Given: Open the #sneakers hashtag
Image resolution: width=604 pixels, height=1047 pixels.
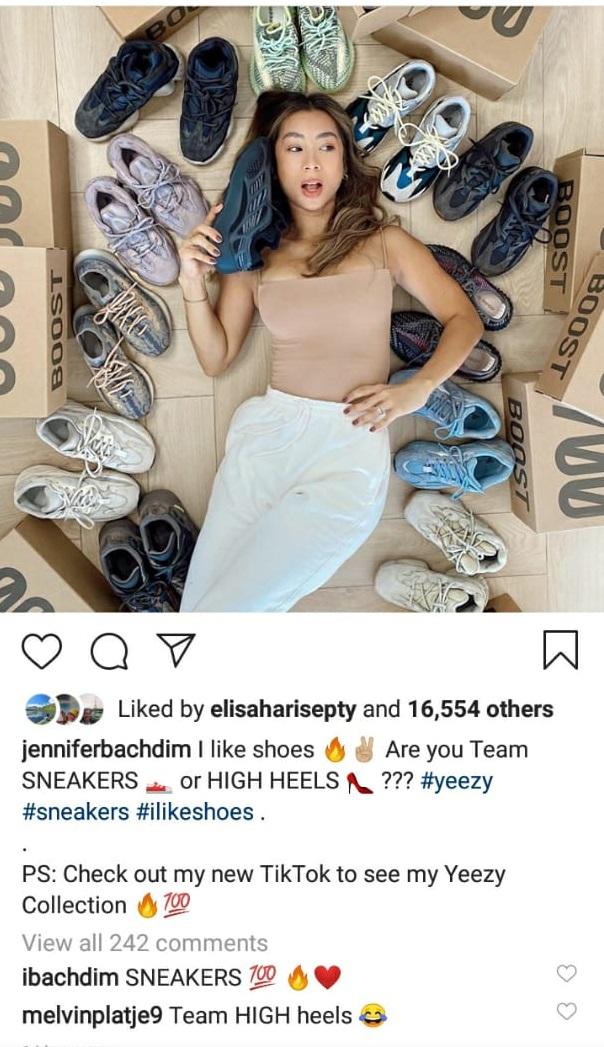Looking at the screenshot, I should 75,812.
